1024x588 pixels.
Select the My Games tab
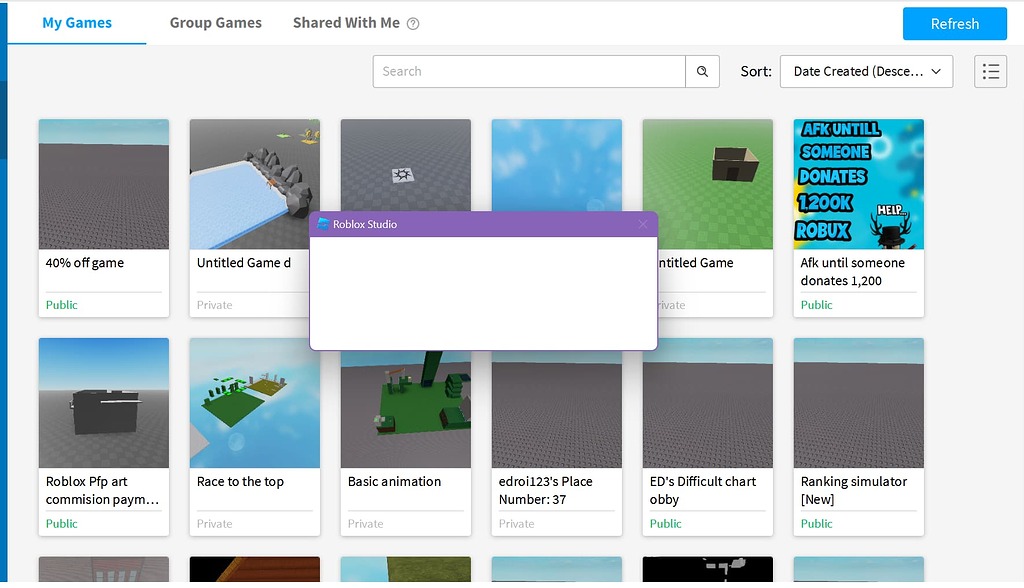point(75,22)
